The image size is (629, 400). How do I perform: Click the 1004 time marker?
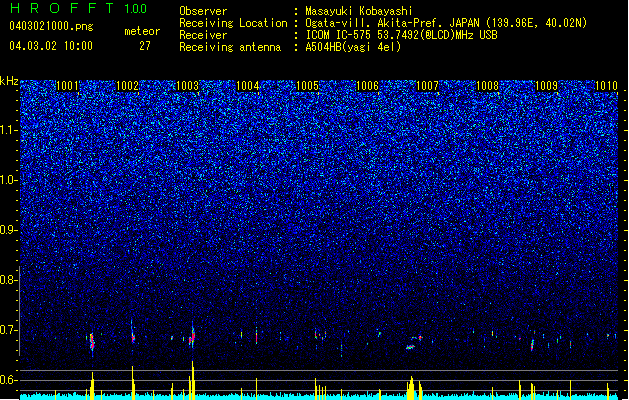click(248, 86)
